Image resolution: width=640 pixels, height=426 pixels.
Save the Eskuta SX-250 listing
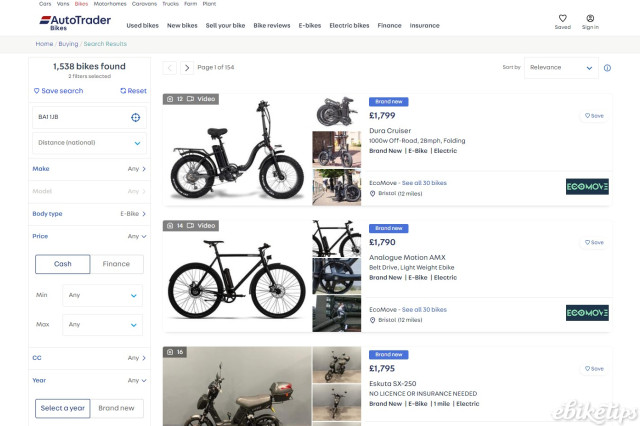tap(594, 368)
